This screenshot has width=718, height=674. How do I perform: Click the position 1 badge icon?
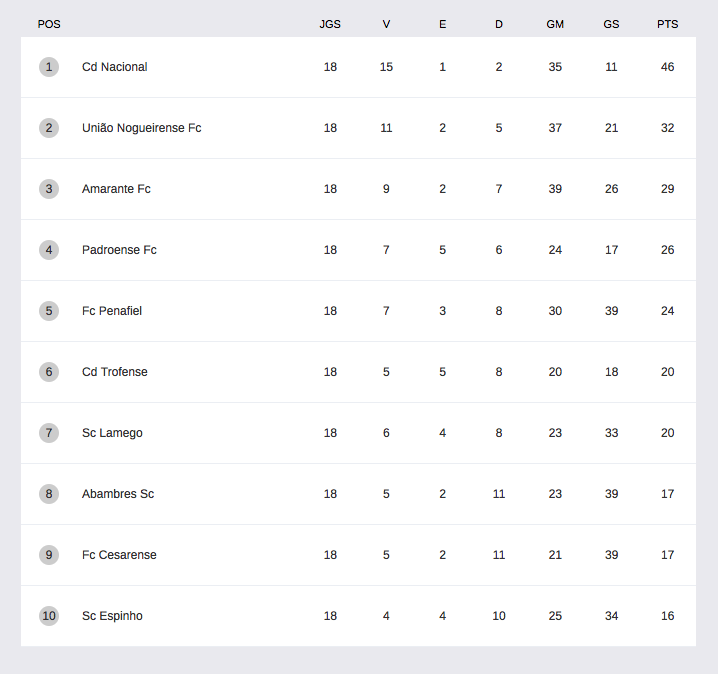point(49,67)
